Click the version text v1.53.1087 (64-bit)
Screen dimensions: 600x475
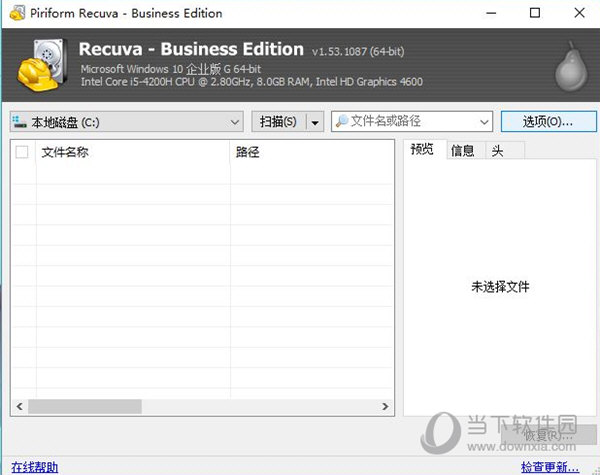click(x=358, y=51)
